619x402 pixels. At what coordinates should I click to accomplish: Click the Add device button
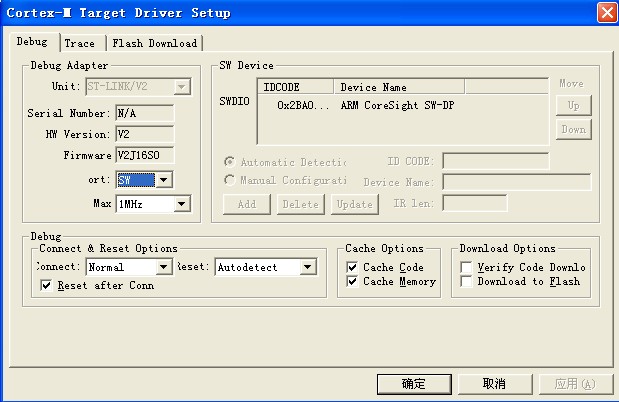247,204
